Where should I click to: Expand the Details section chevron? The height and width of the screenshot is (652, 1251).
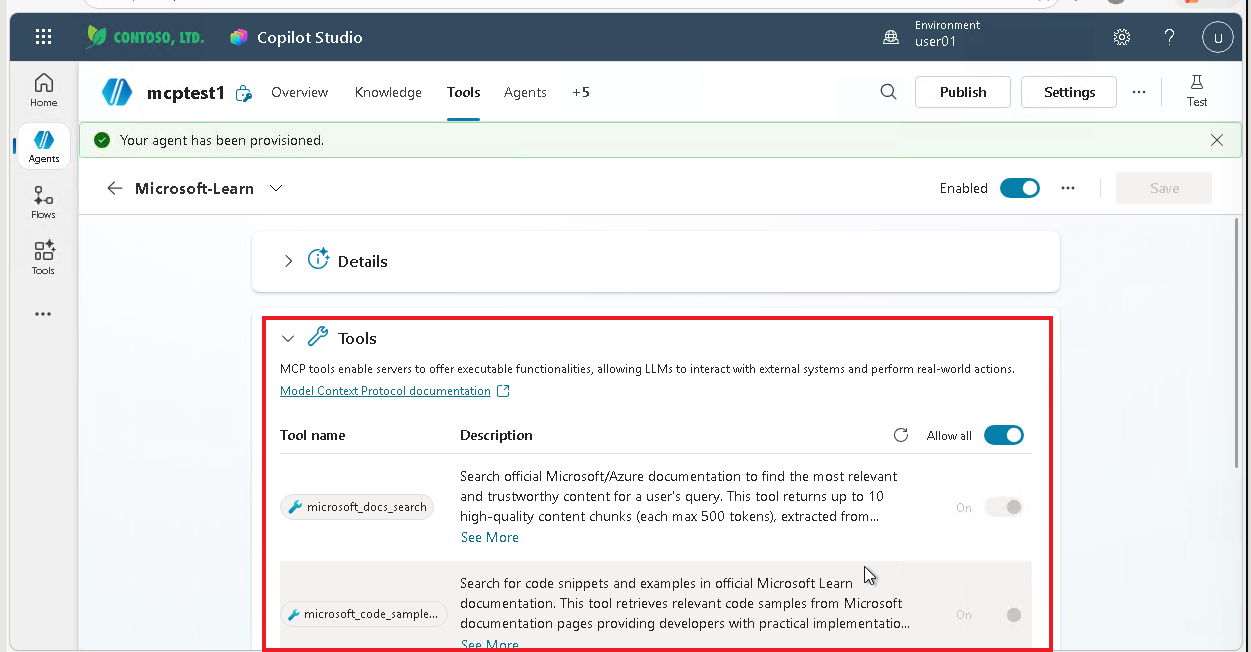(288, 261)
